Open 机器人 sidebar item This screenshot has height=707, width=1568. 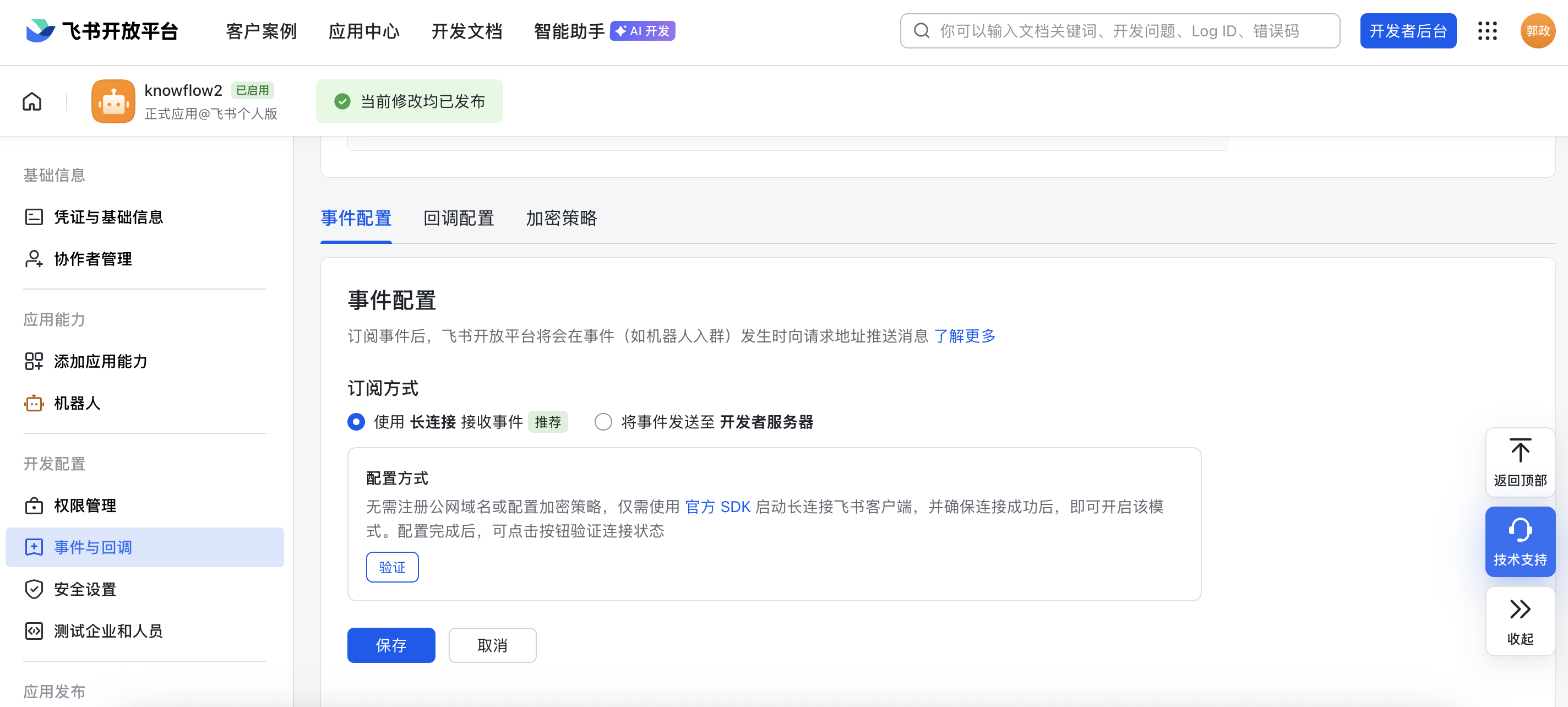[x=145, y=403]
